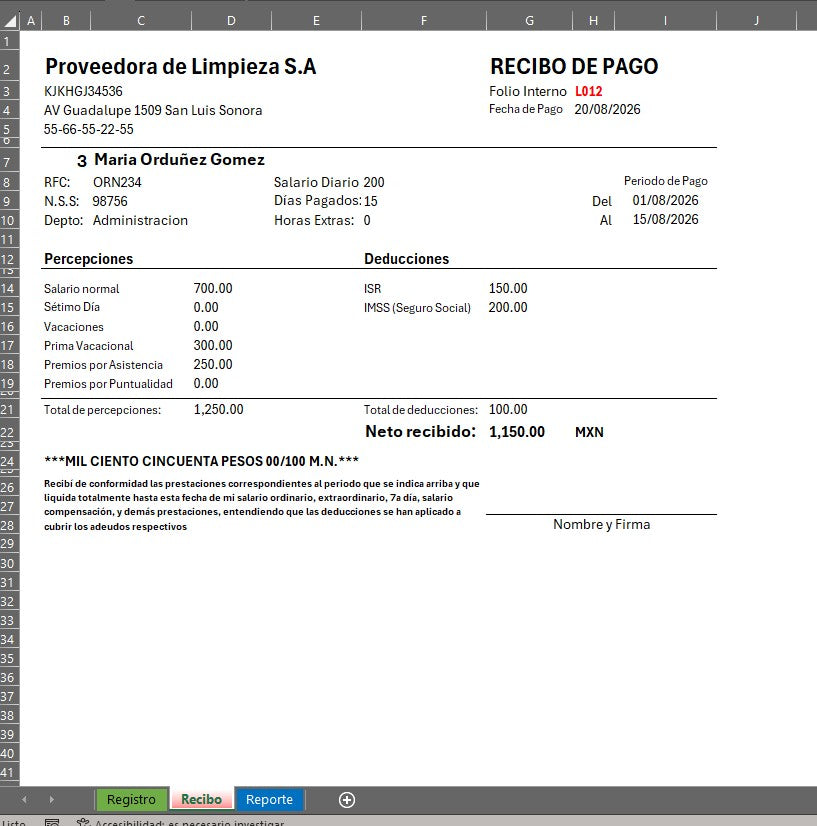Select the folio value L012
The image size is (817, 826).
[x=588, y=91]
